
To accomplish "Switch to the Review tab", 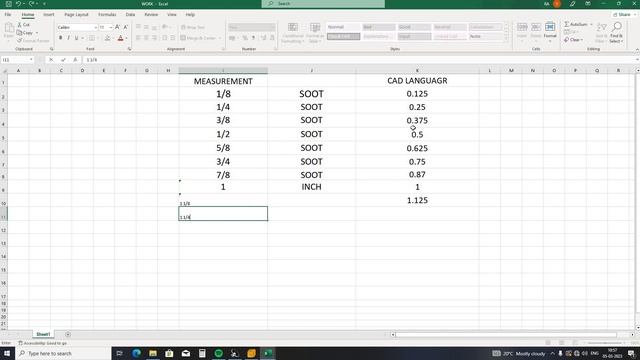I will 151,14.
